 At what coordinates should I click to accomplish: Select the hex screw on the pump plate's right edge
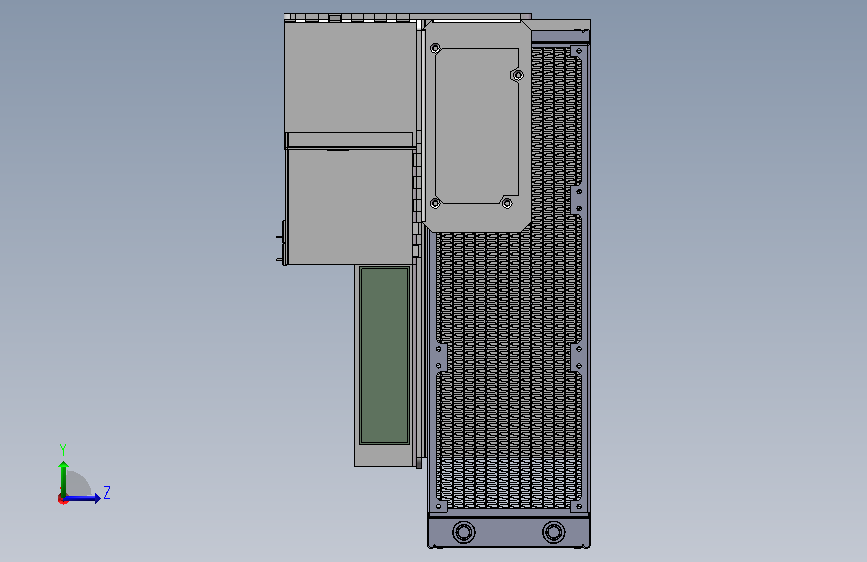click(x=518, y=75)
